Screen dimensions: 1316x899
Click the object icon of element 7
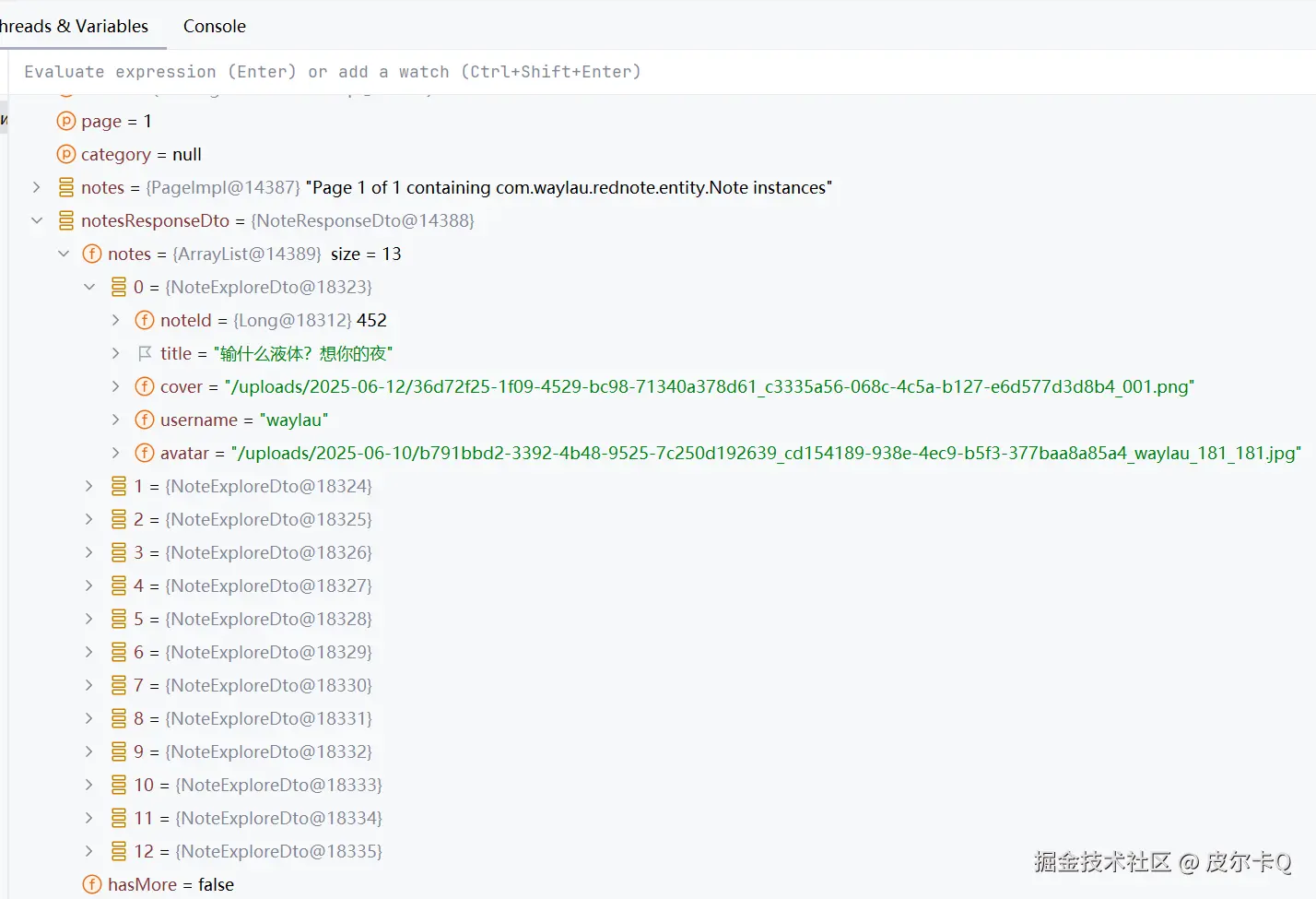coord(119,685)
